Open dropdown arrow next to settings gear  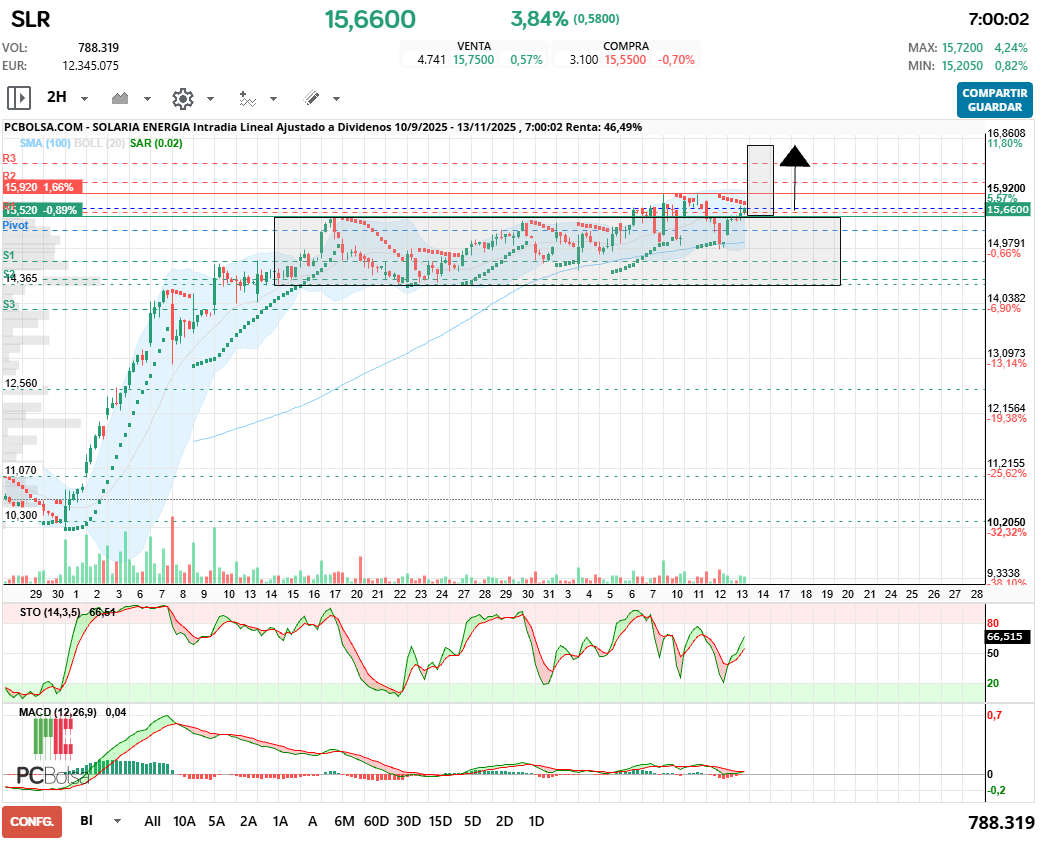click(x=210, y=99)
